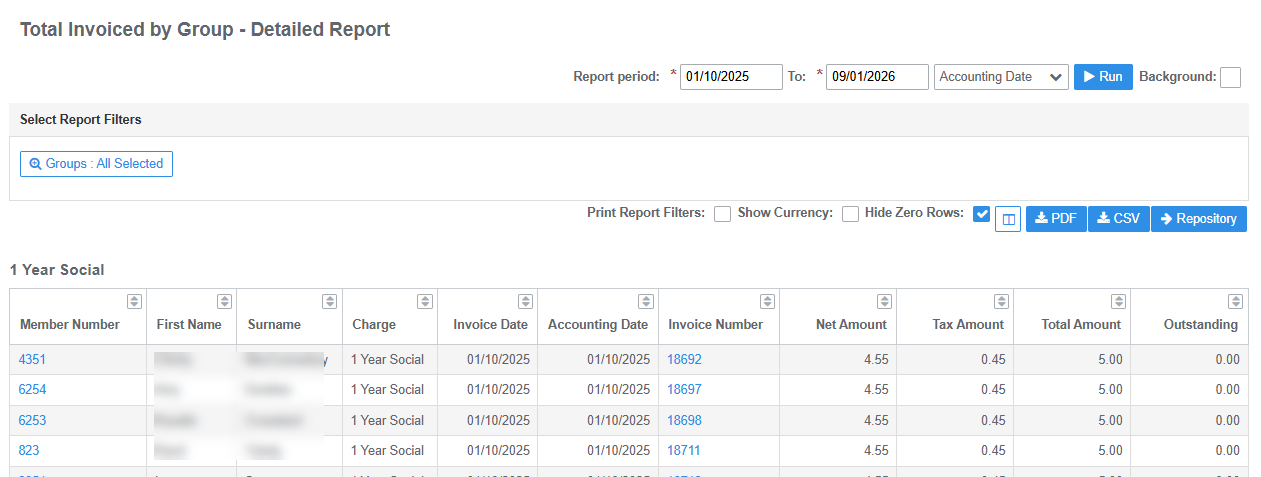
Task: Open member number 4351
Action: tap(32, 360)
